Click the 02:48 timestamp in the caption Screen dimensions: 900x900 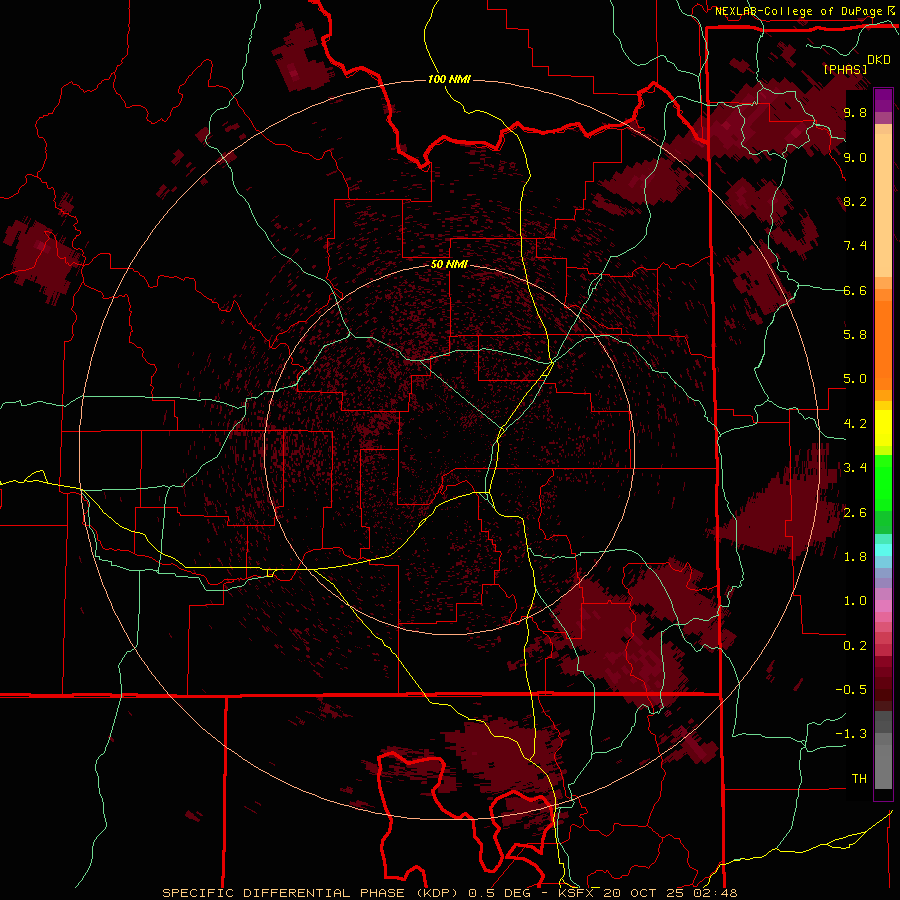716,893
